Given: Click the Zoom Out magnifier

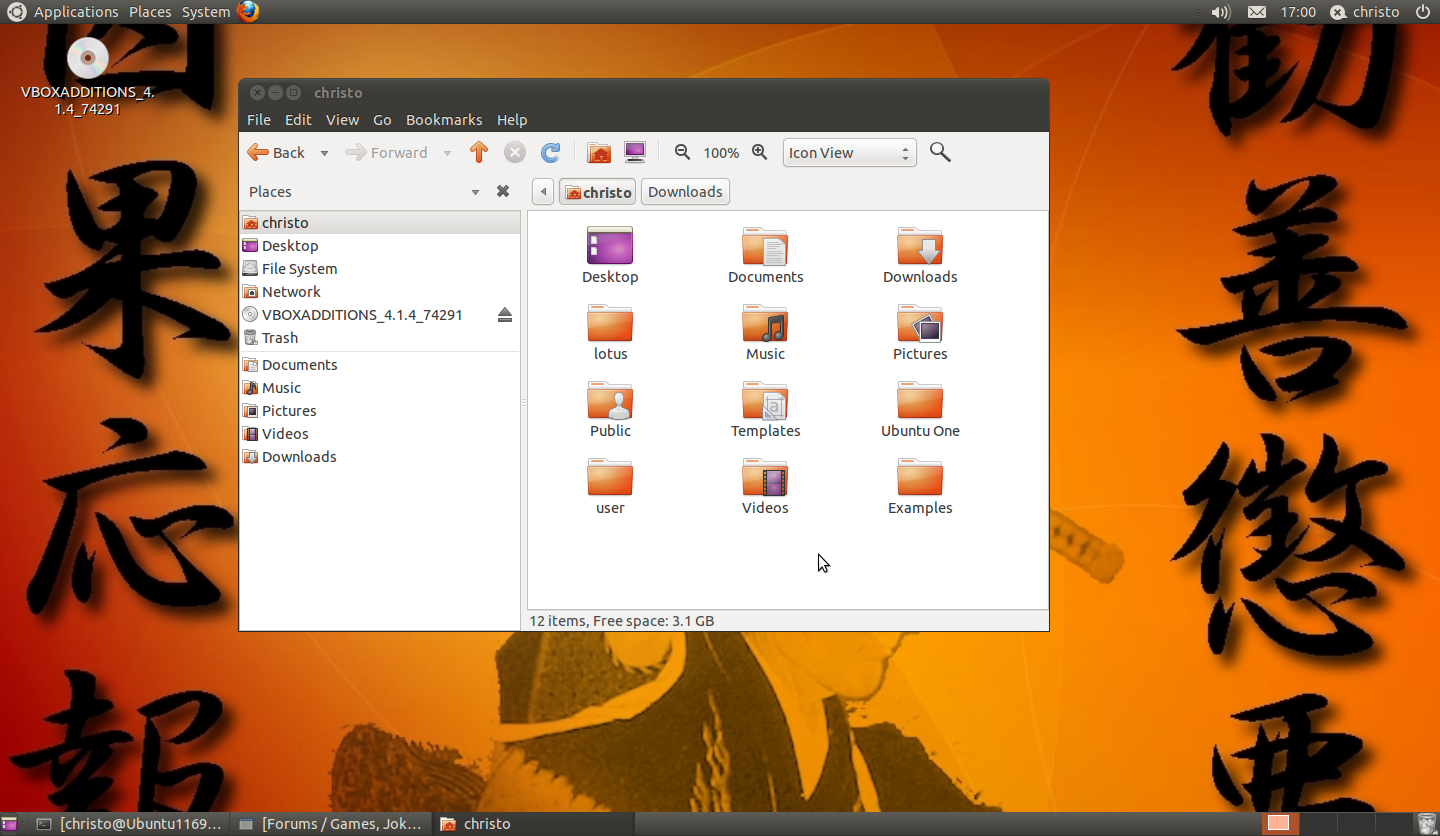Looking at the screenshot, I should click(682, 152).
